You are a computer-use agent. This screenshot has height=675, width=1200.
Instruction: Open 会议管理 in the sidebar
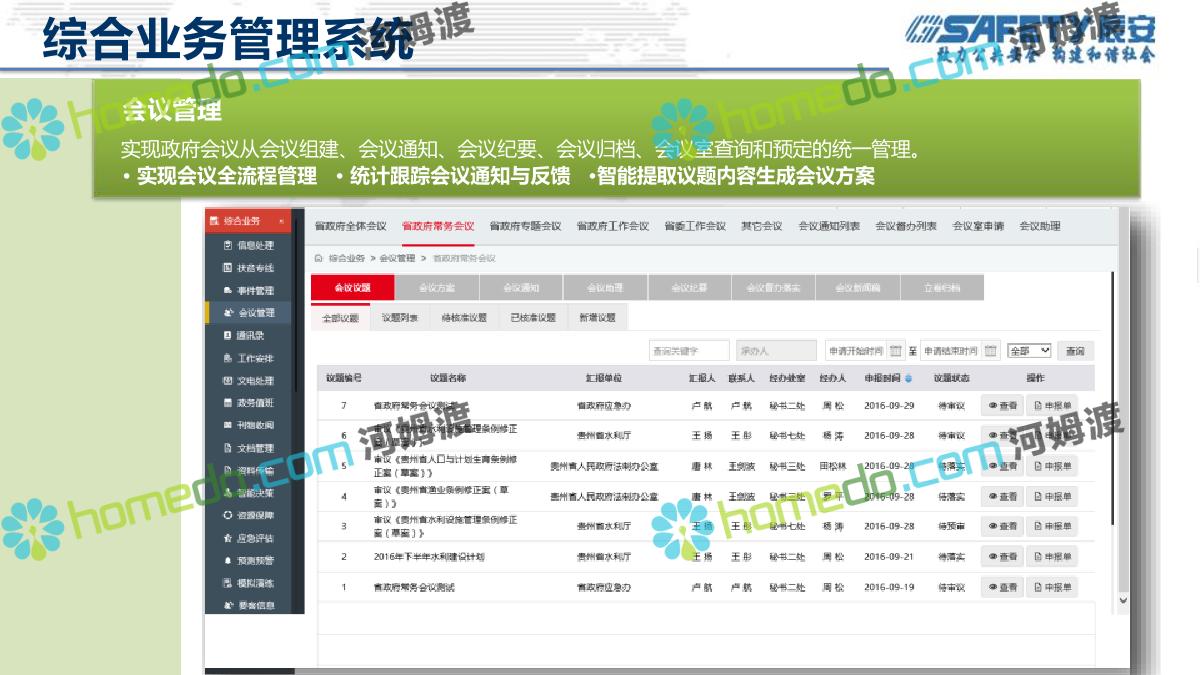[255, 313]
